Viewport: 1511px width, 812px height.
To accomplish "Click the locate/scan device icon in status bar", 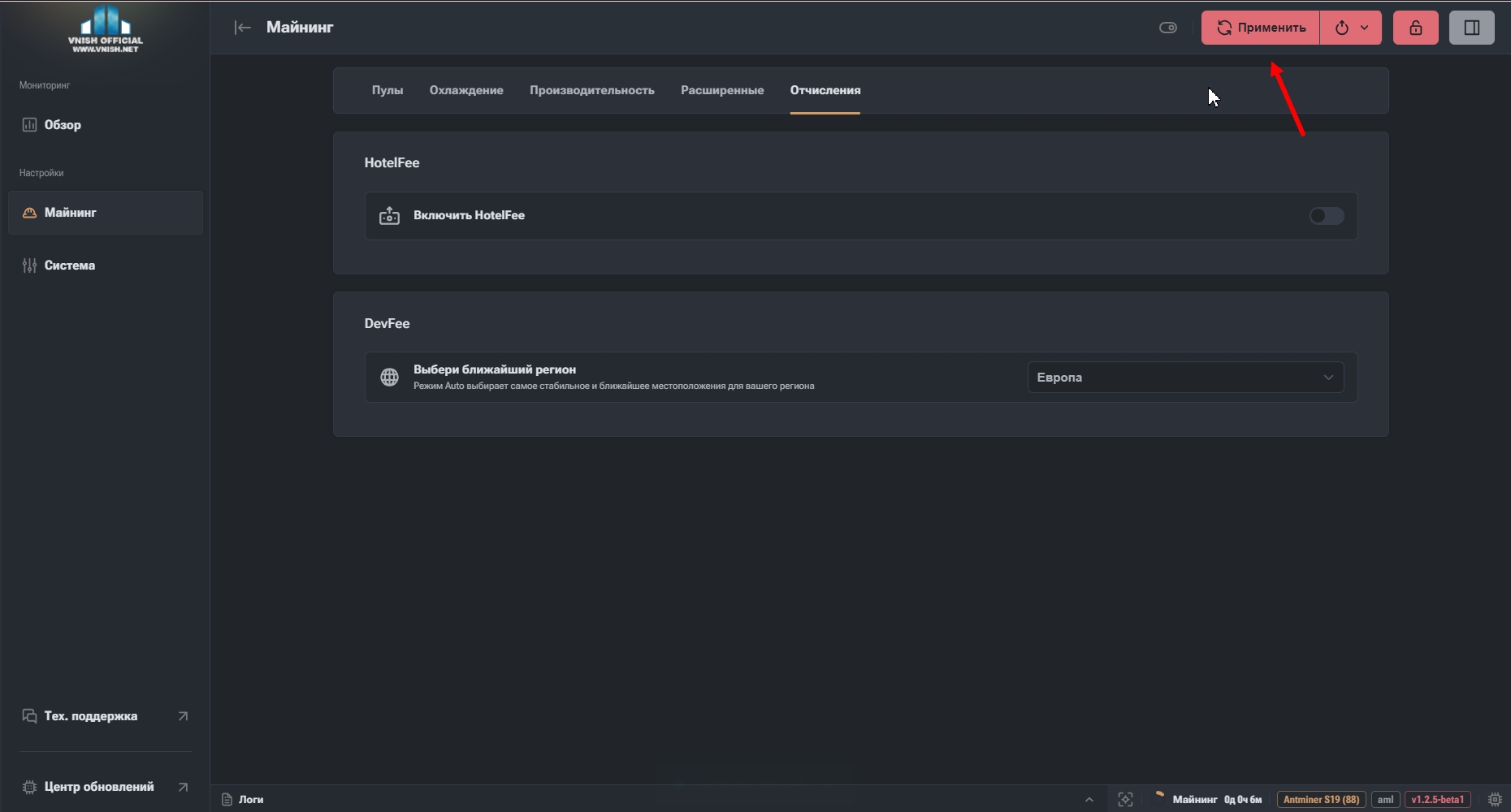I will tap(1125, 800).
